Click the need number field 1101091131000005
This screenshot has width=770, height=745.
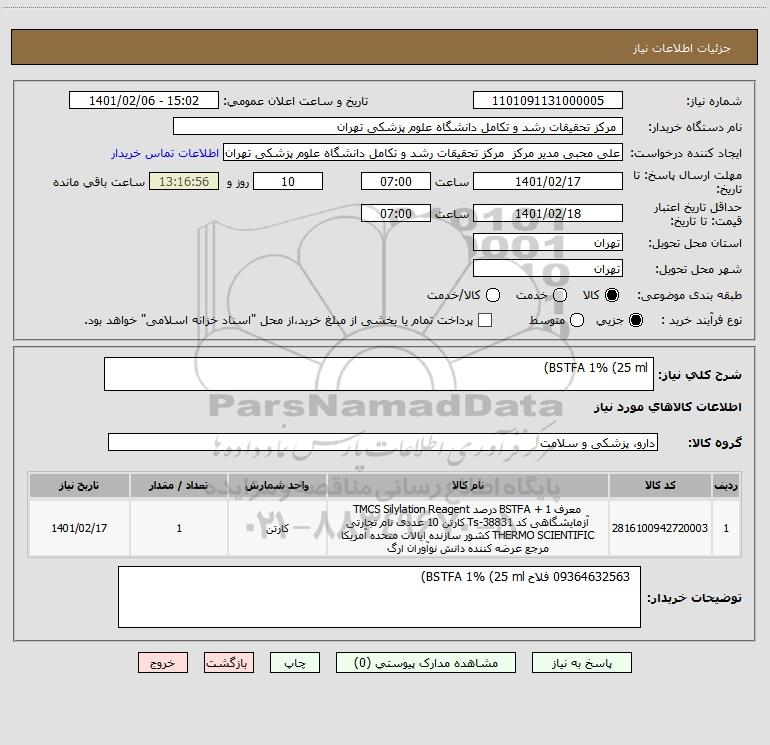tap(548, 101)
